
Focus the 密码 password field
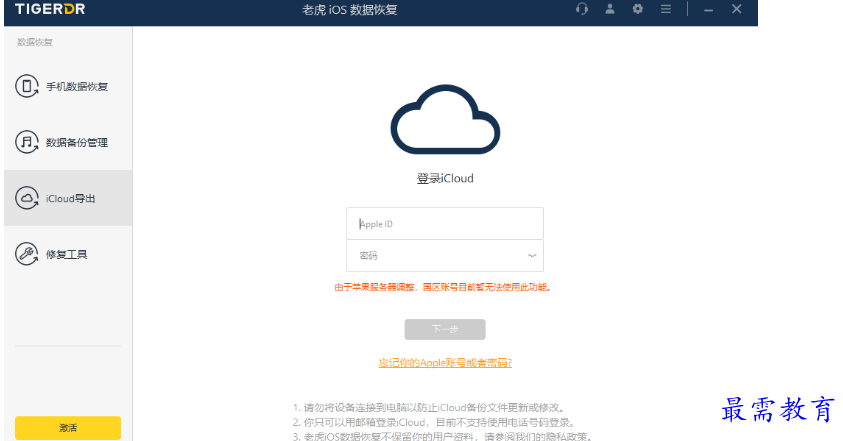point(445,255)
